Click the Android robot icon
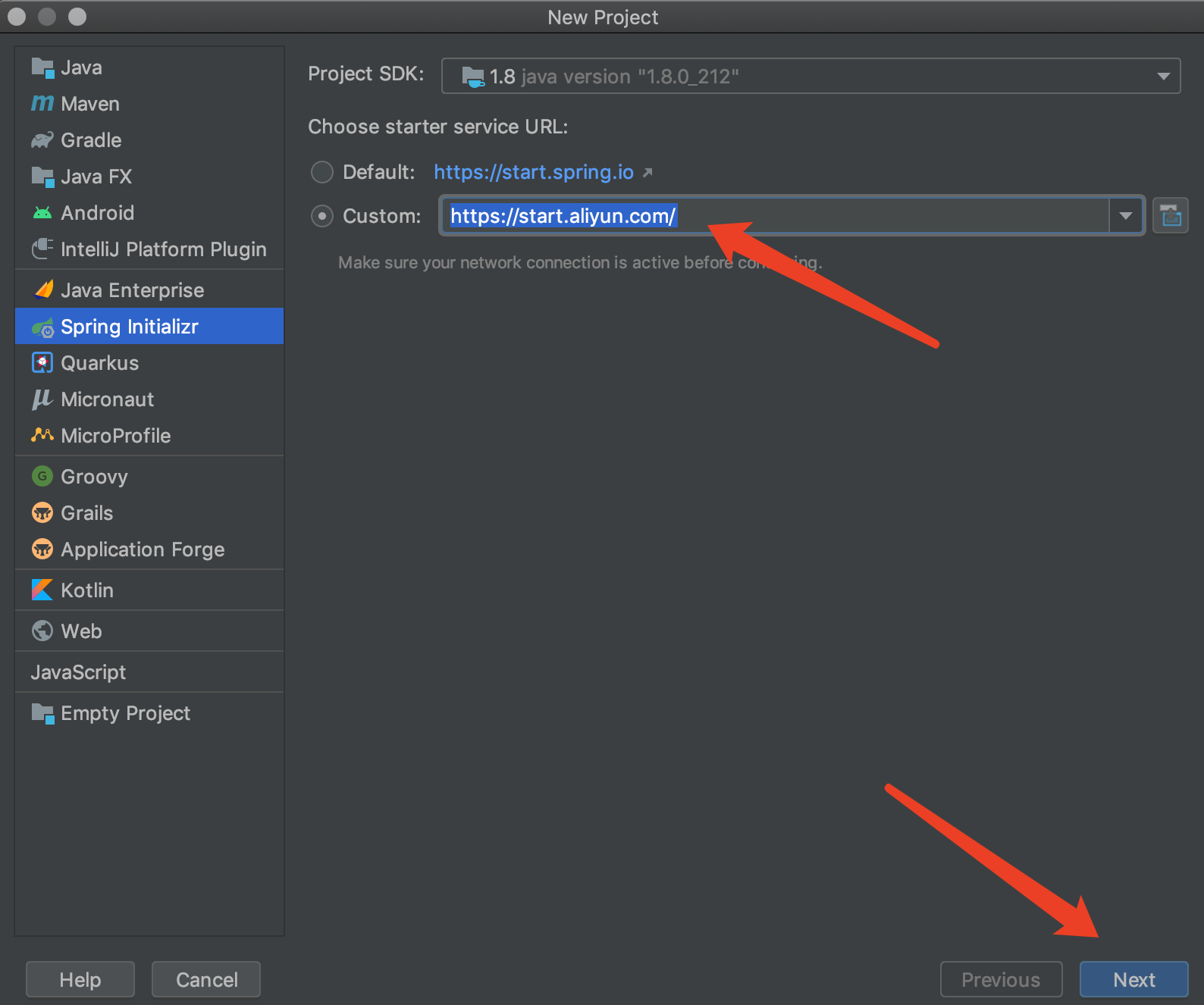Screen dimensions: 1204x1005 (42, 213)
